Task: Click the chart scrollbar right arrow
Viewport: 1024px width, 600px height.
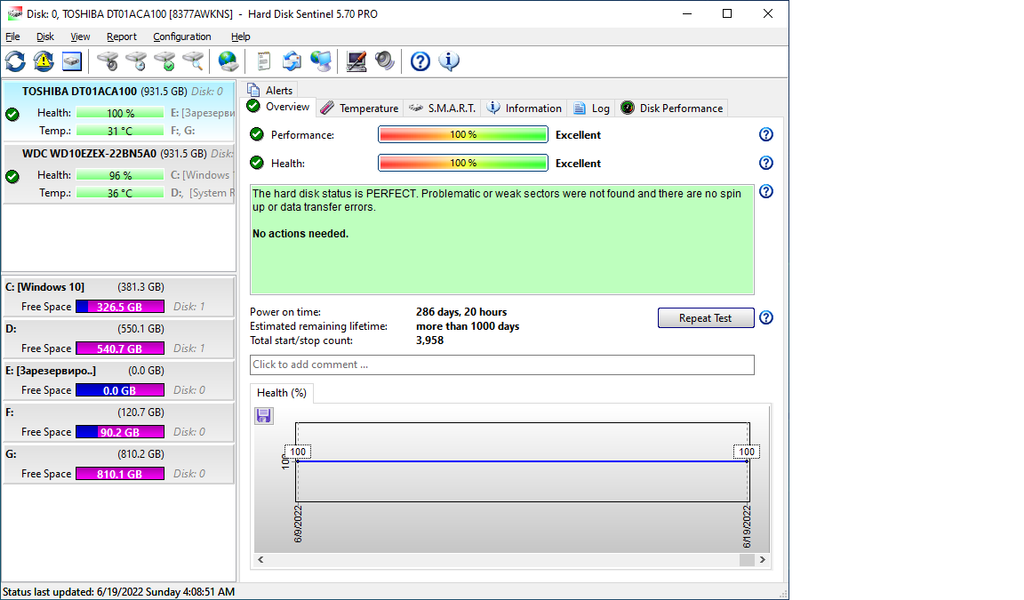Action: (762, 560)
